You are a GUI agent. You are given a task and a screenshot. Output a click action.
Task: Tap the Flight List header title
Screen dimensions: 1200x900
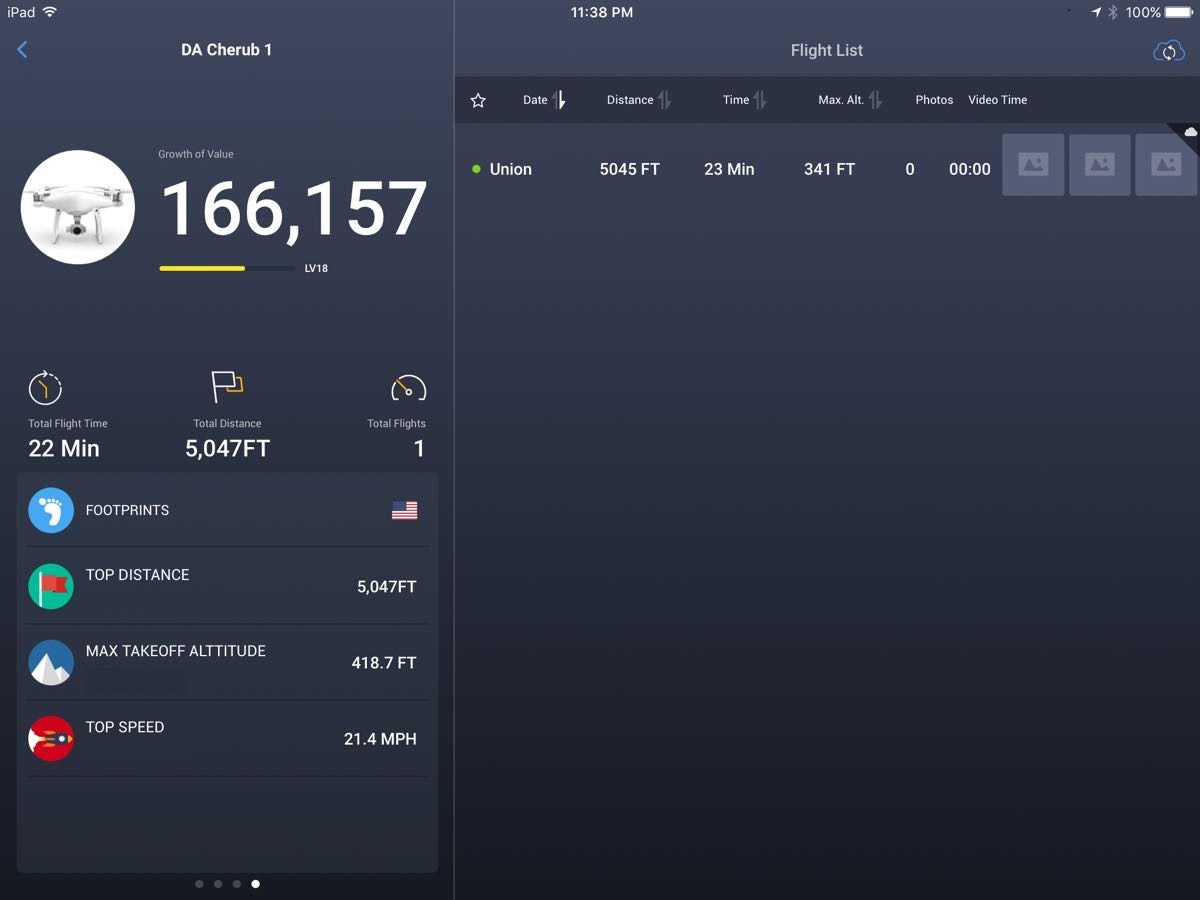pyautogui.click(x=827, y=50)
